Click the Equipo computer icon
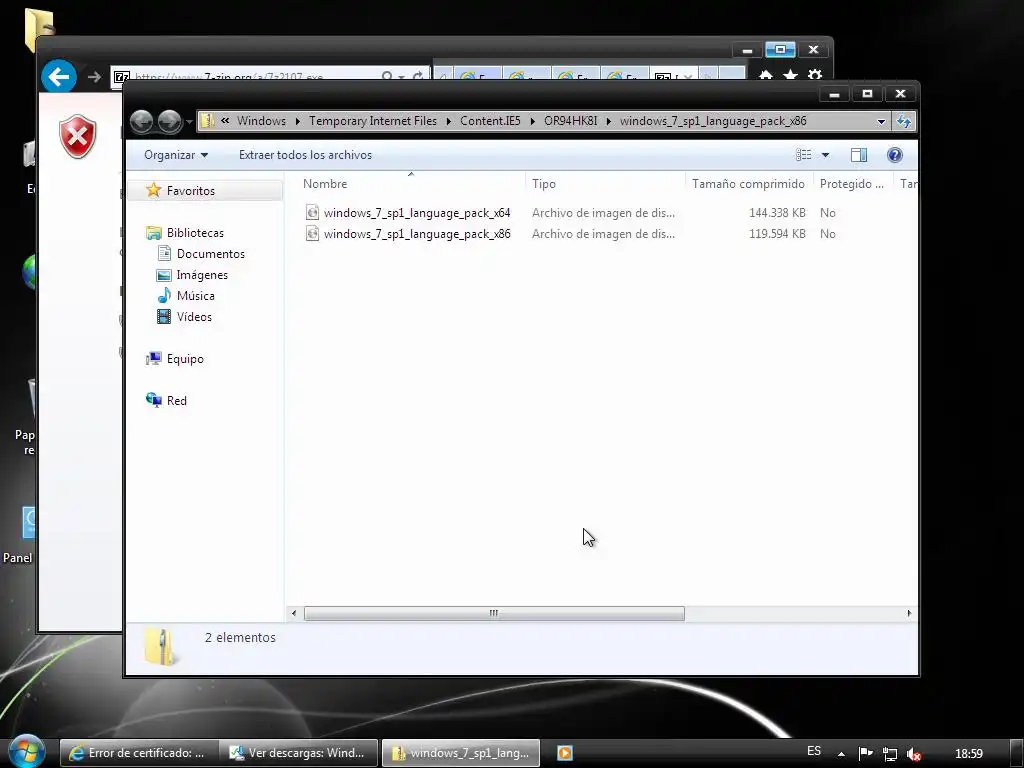This screenshot has width=1024, height=768. 153,358
